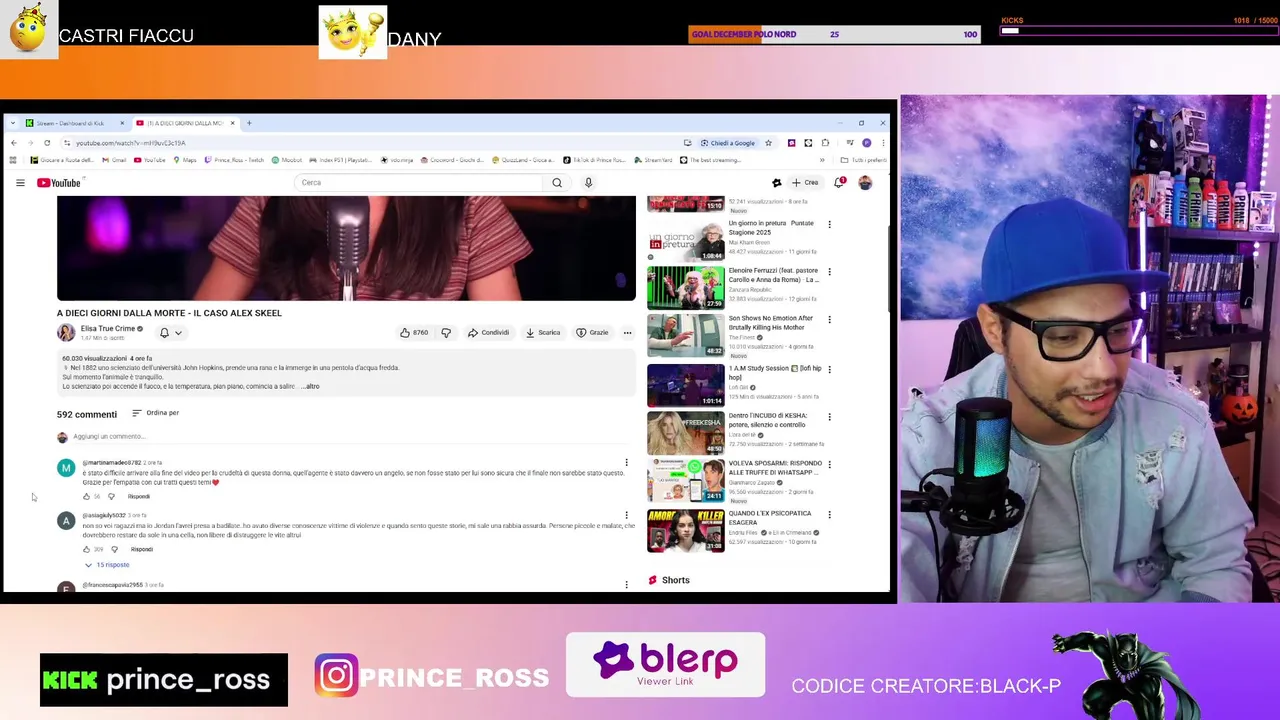Open the YouTube account avatar menu
Screen dimensions: 1280x720
coord(865,183)
